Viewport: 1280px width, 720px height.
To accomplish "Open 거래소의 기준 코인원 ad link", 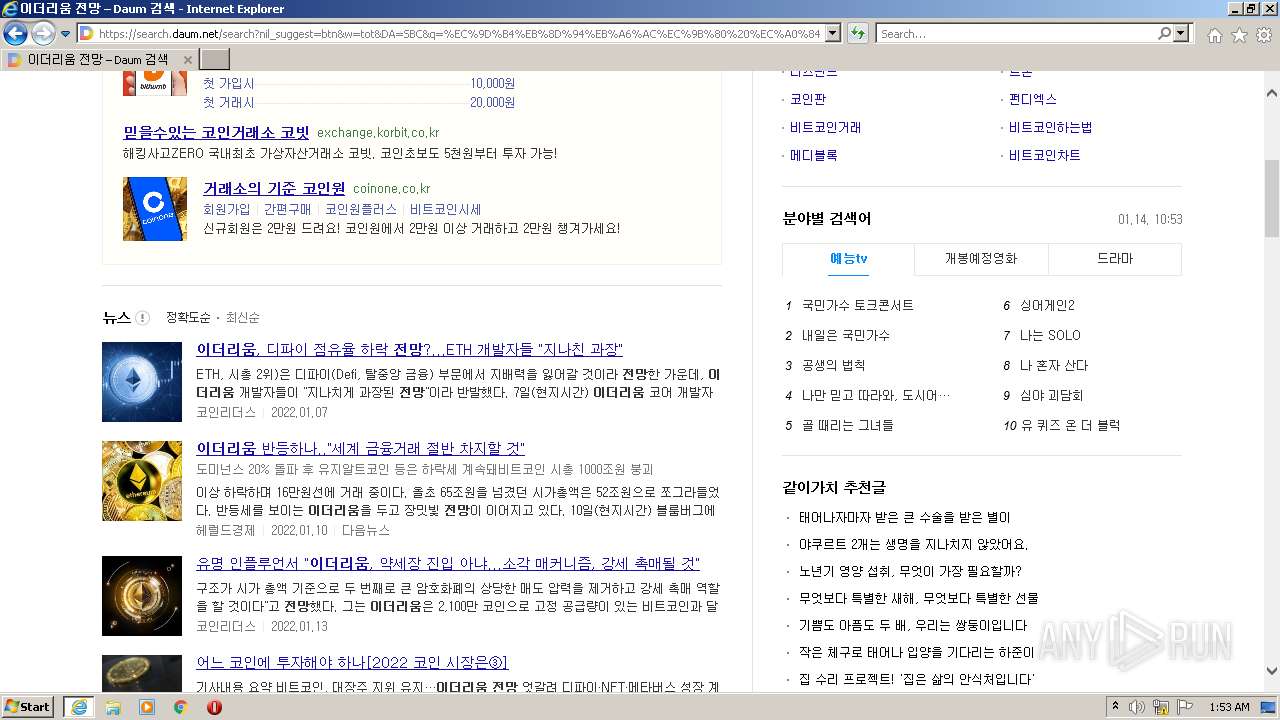I will [274, 188].
